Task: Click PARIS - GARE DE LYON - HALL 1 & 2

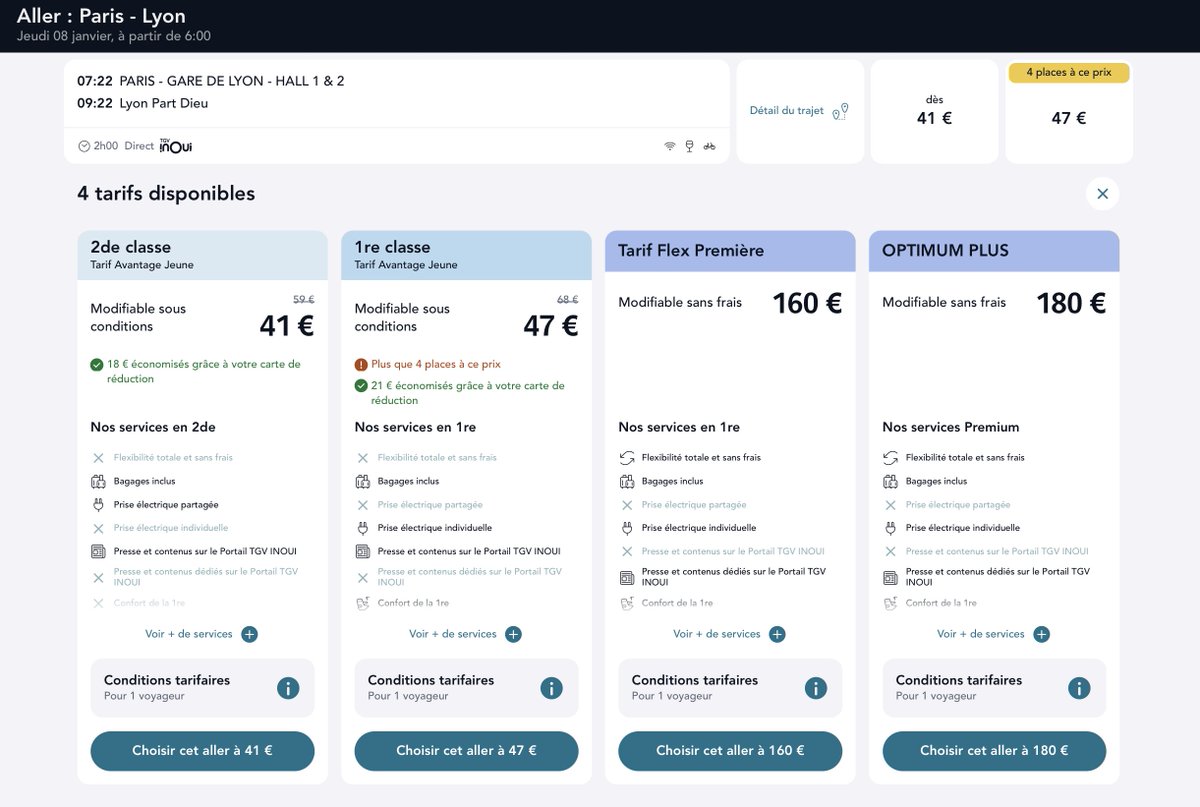Action: (x=232, y=81)
